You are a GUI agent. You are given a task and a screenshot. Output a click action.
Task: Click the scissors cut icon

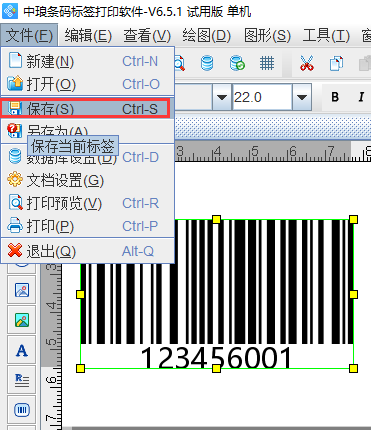point(307,63)
